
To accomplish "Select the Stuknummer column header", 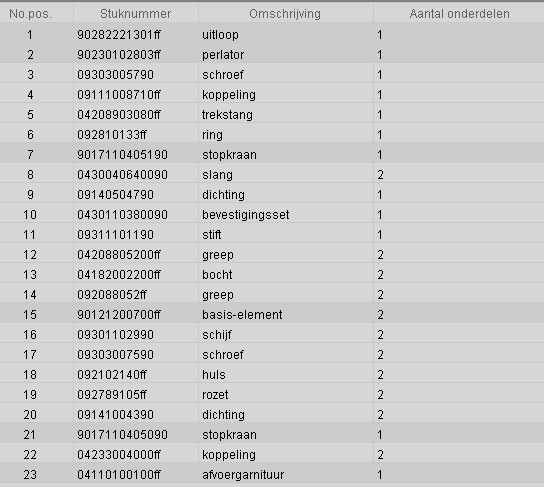I will coord(136,14).
